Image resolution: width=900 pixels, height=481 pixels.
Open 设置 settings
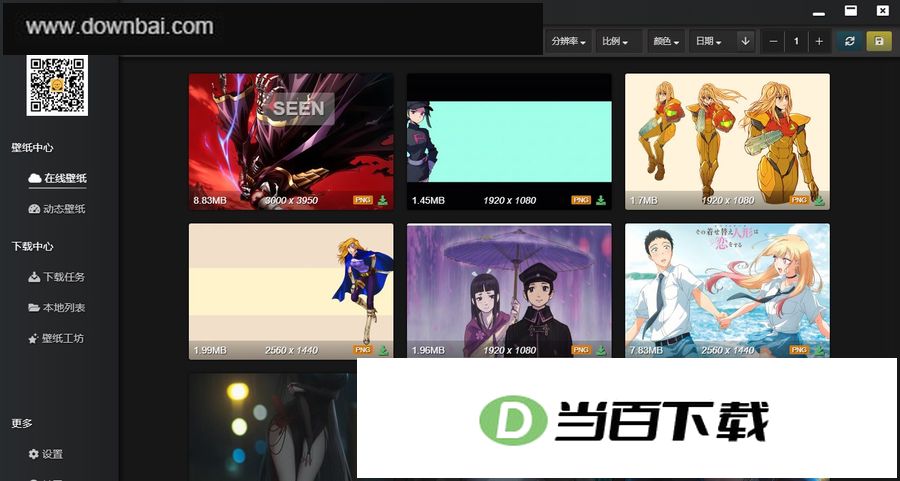pyautogui.click(x=46, y=454)
